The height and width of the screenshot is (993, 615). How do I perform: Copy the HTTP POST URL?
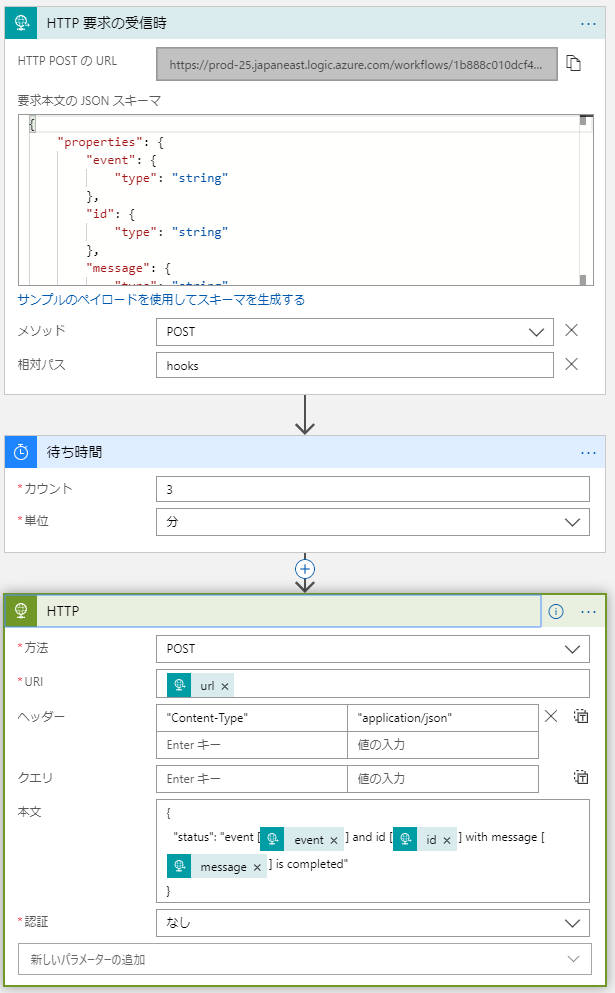point(574,64)
